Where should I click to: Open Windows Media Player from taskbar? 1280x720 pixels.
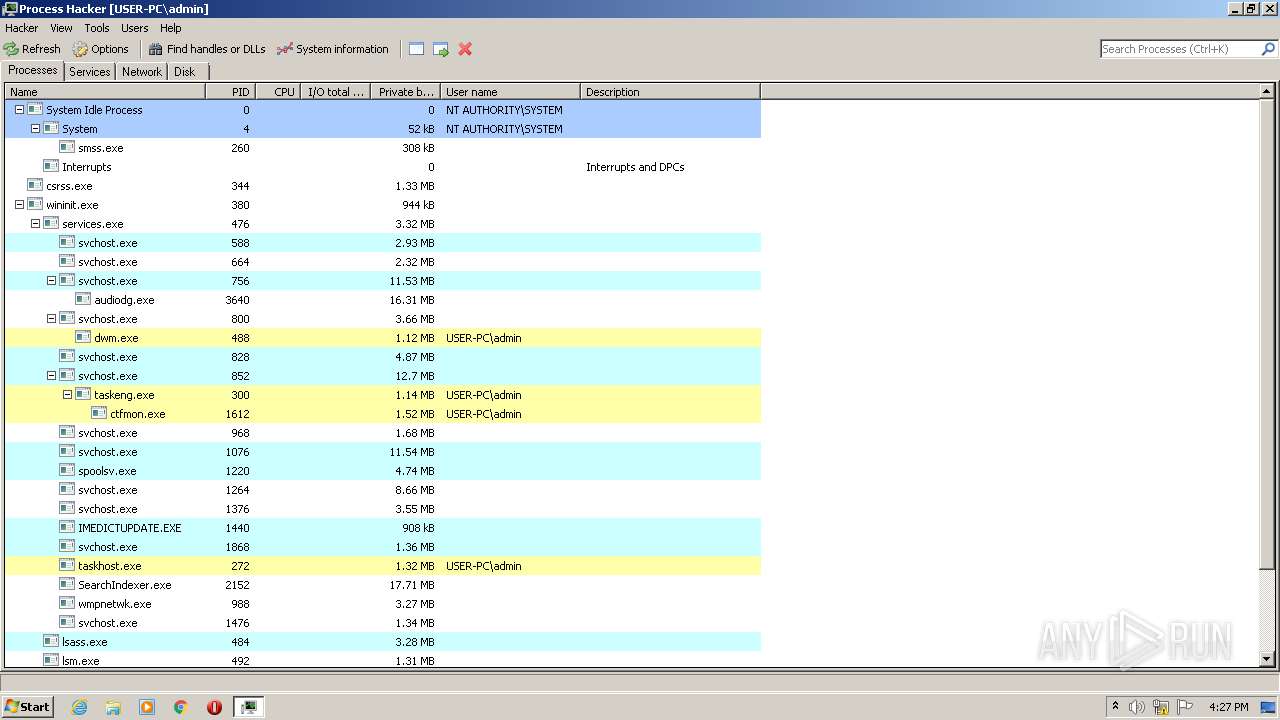(147, 707)
